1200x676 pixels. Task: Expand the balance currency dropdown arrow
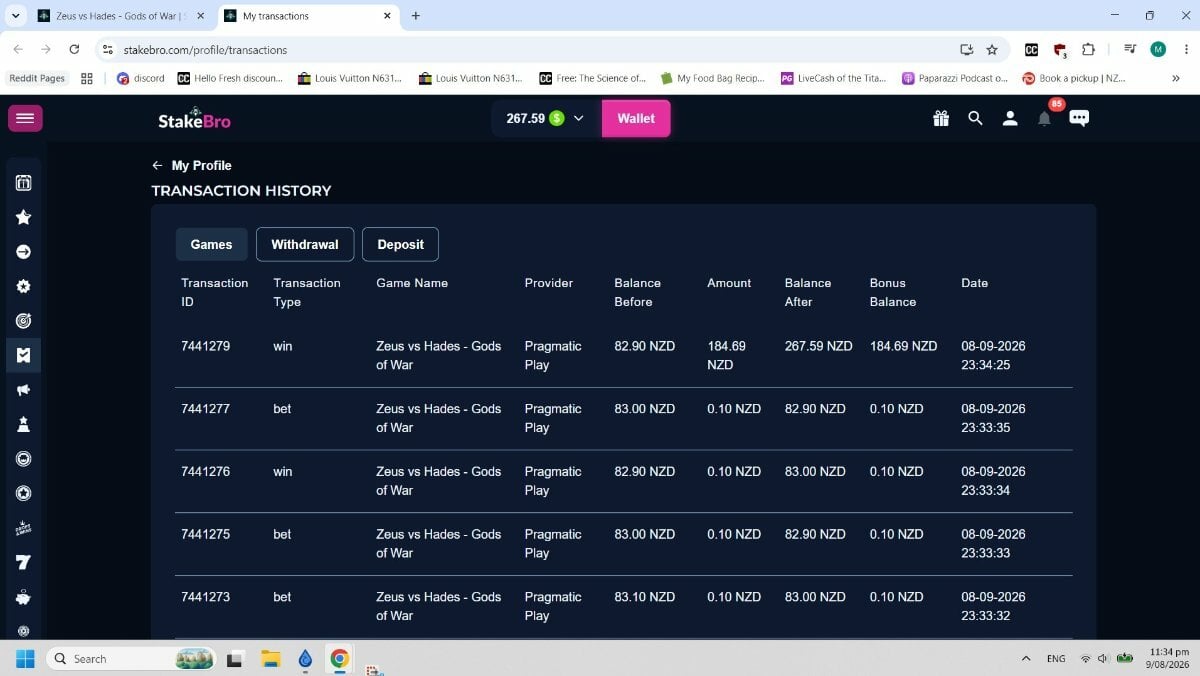(x=578, y=118)
